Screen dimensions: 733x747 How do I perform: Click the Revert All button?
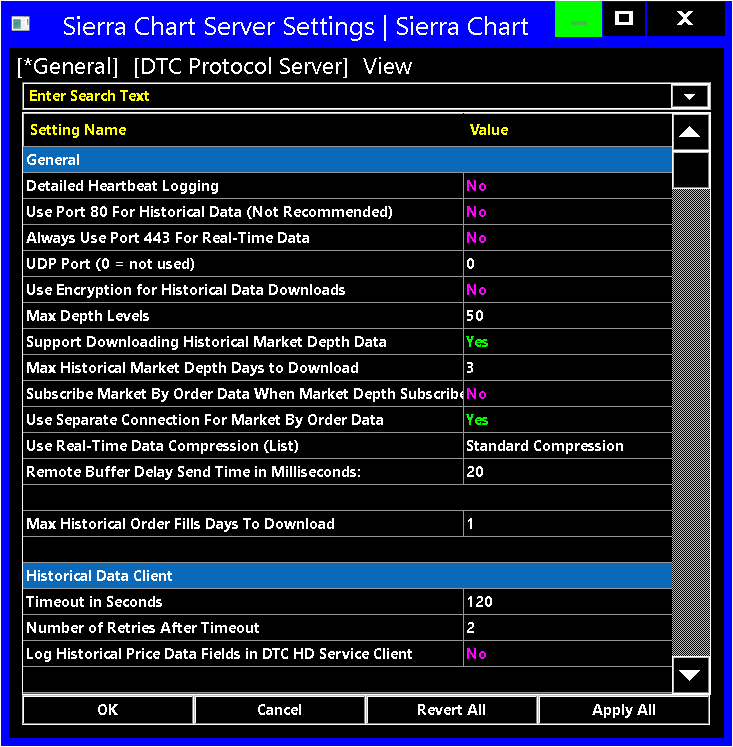pyautogui.click(x=452, y=710)
